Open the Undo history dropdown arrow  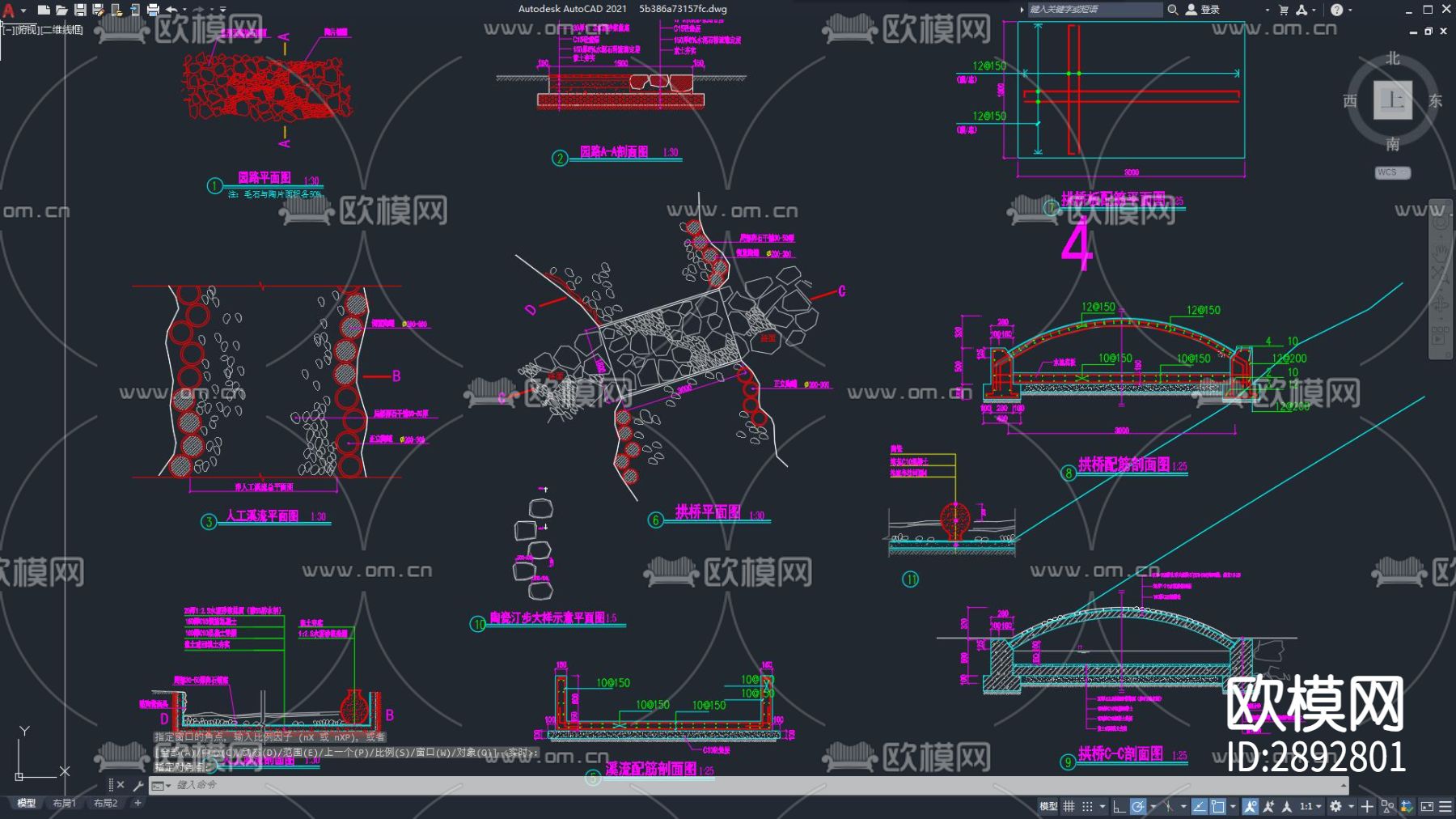(x=184, y=11)
